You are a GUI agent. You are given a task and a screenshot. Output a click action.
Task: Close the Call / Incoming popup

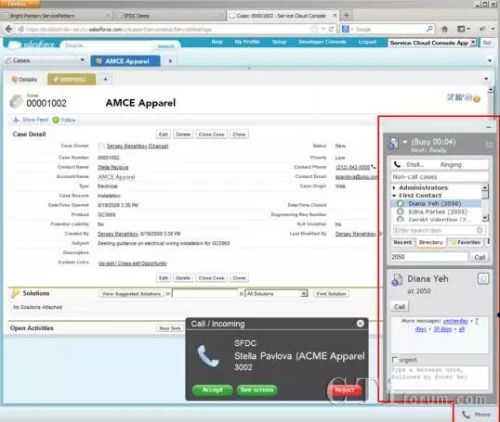(360, 324)
